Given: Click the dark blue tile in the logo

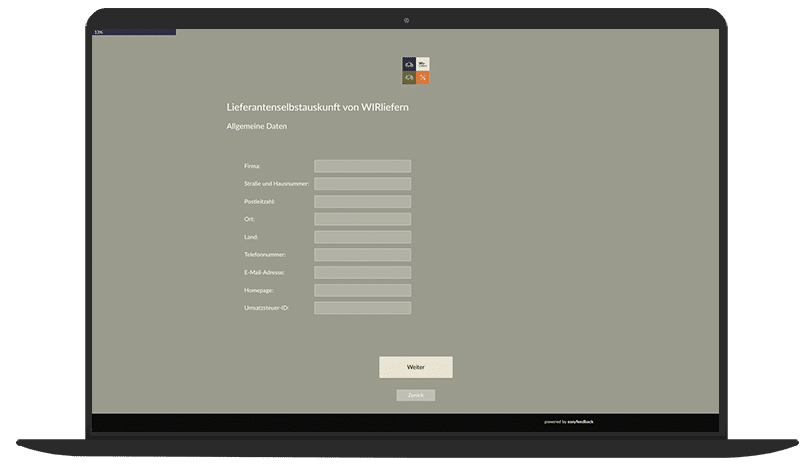Looking at the screenshot, I should tap(409, 64).
